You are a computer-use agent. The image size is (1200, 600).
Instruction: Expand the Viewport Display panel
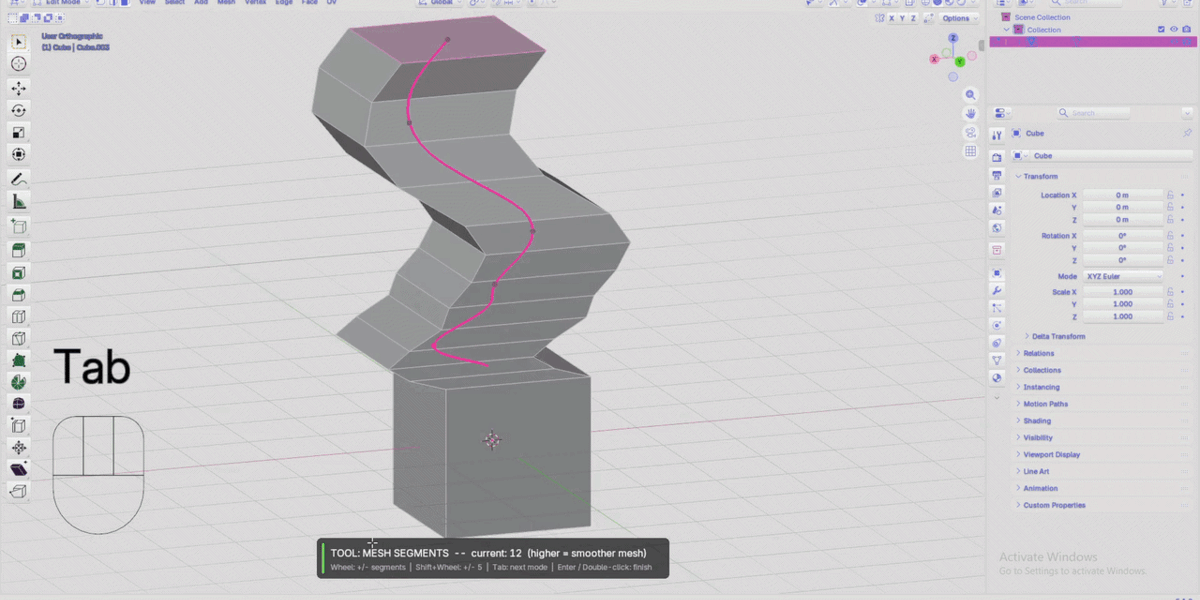click(1051, 454)
